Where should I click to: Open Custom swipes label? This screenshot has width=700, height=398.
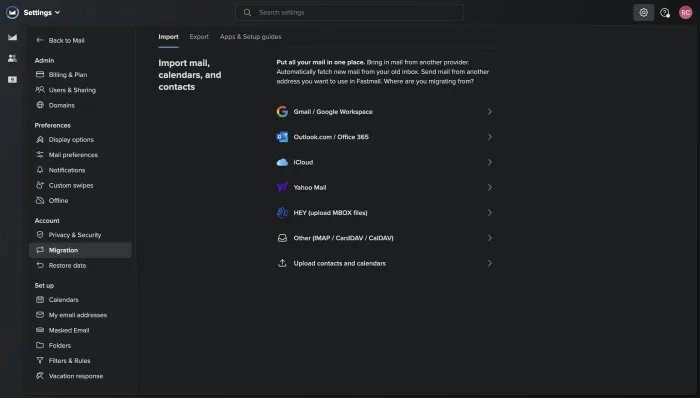pyautogui.click(x=71, y=185)
